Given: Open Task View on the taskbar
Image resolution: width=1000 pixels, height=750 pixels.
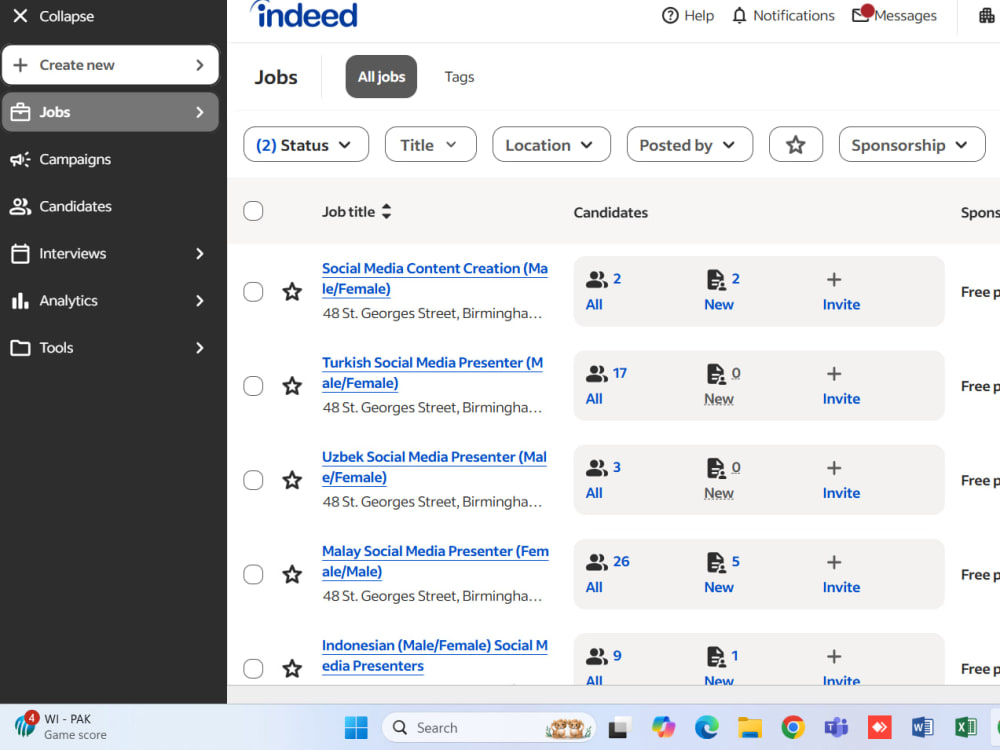Looking at the screenshot, I should (x=618, y=728).
